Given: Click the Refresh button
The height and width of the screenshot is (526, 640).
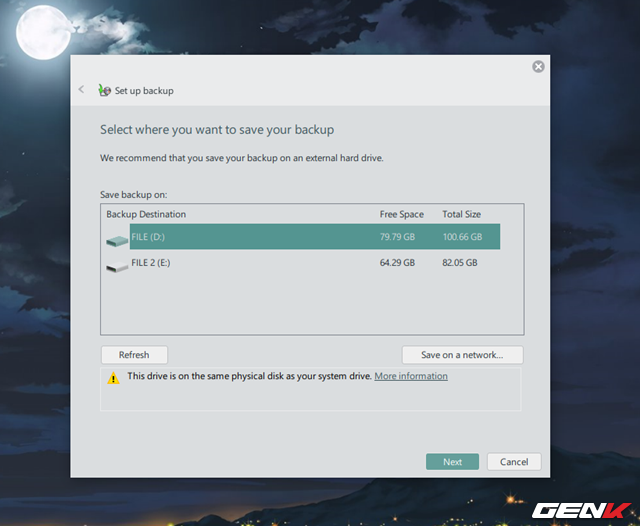Looking at the screenshot, I should point(134,355).
